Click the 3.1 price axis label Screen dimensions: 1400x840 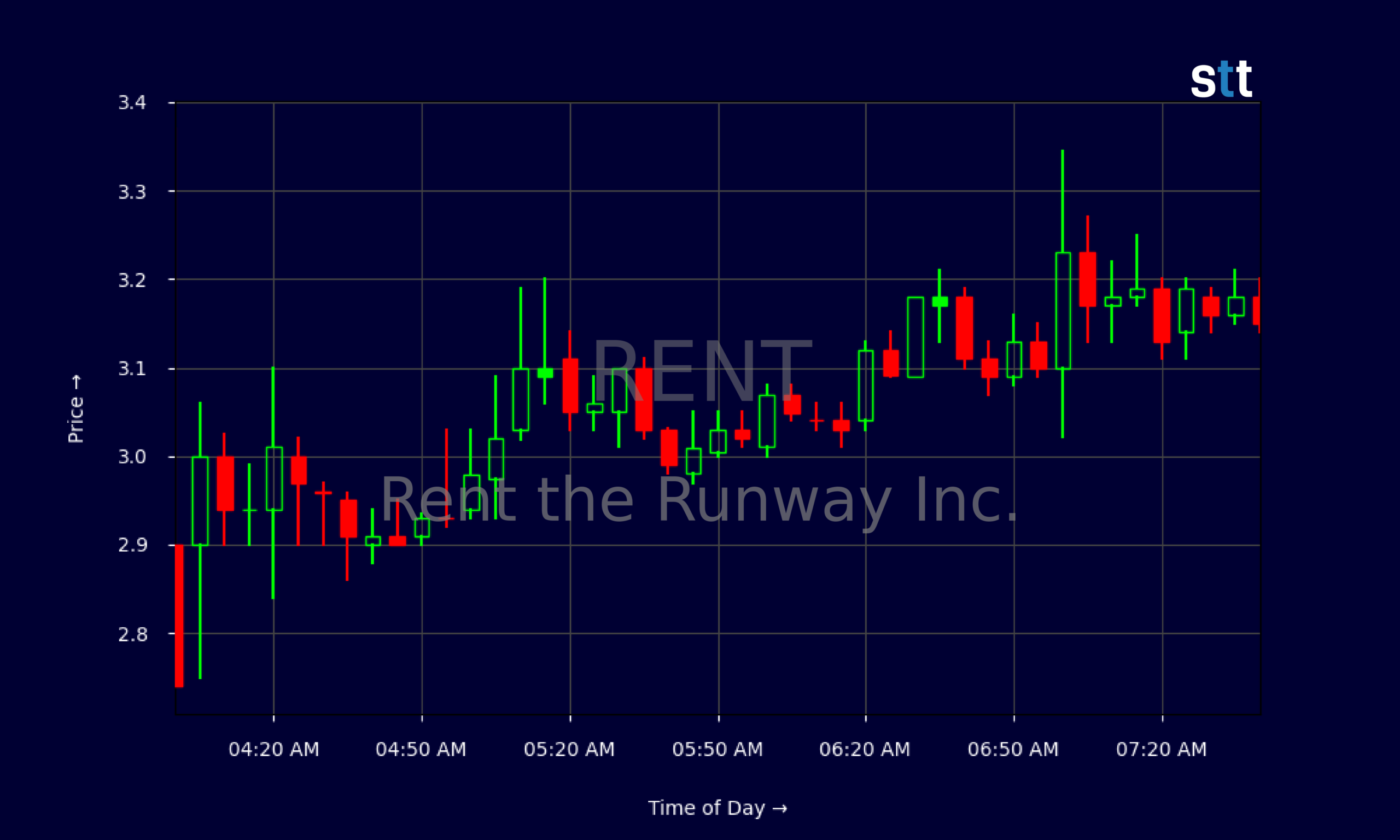tap(132, 369)
